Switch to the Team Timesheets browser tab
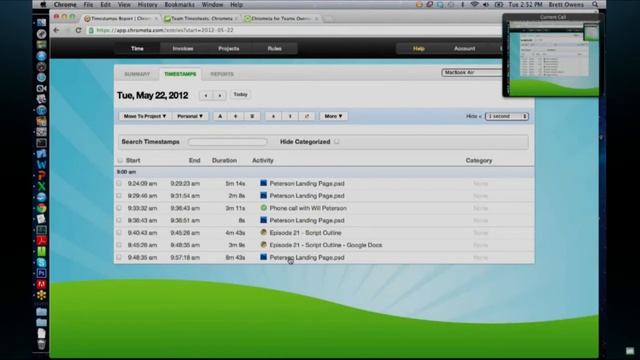The height and width of the screenshot is (360, 640). [201, 18]
